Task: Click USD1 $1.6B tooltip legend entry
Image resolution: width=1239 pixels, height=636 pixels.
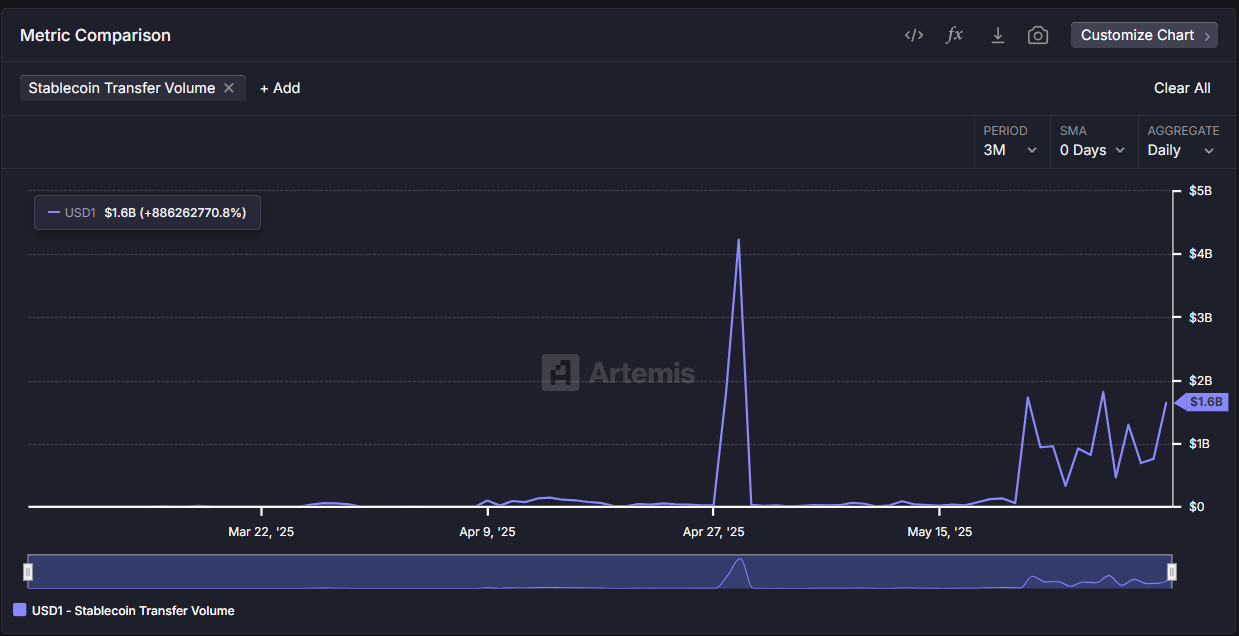Action: [147, 212]
